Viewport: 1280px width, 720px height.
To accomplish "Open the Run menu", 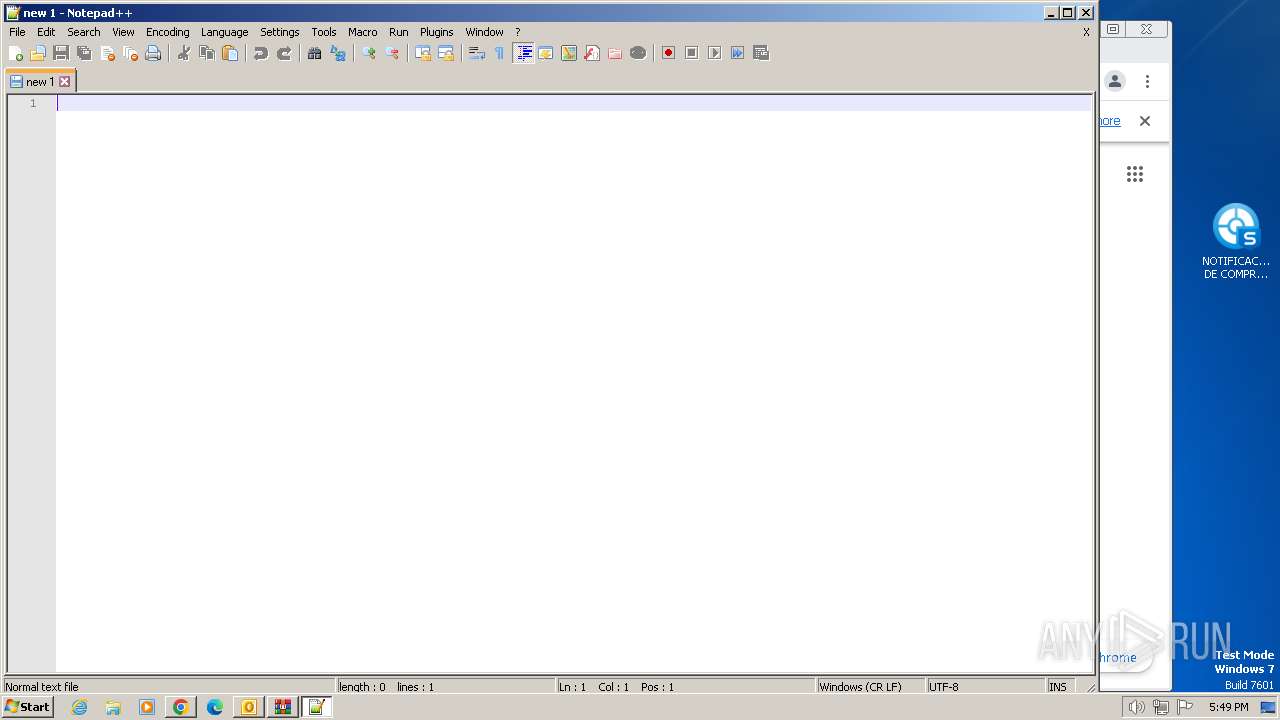I will (x=399, y=32).
